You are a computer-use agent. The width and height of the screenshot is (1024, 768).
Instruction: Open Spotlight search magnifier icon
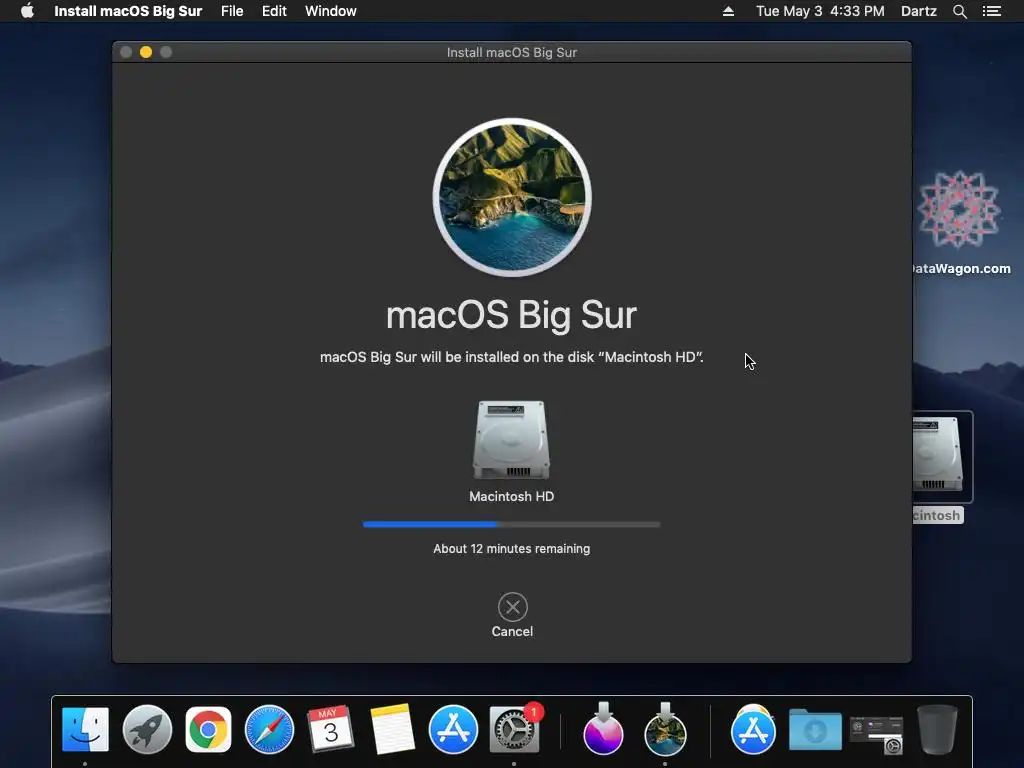[x=959, y=11]
